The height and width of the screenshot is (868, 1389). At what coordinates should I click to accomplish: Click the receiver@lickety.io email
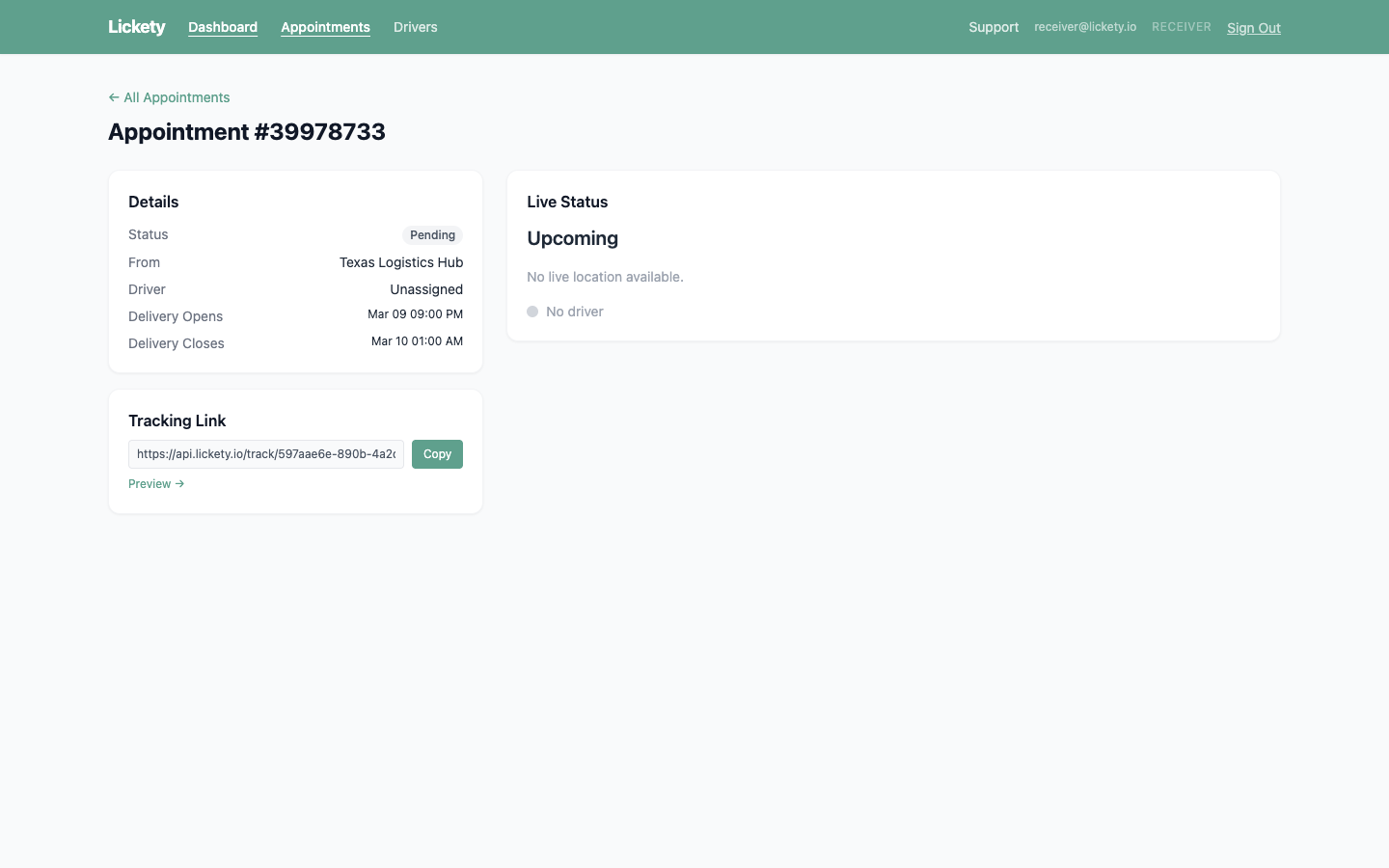point(1085,27)
